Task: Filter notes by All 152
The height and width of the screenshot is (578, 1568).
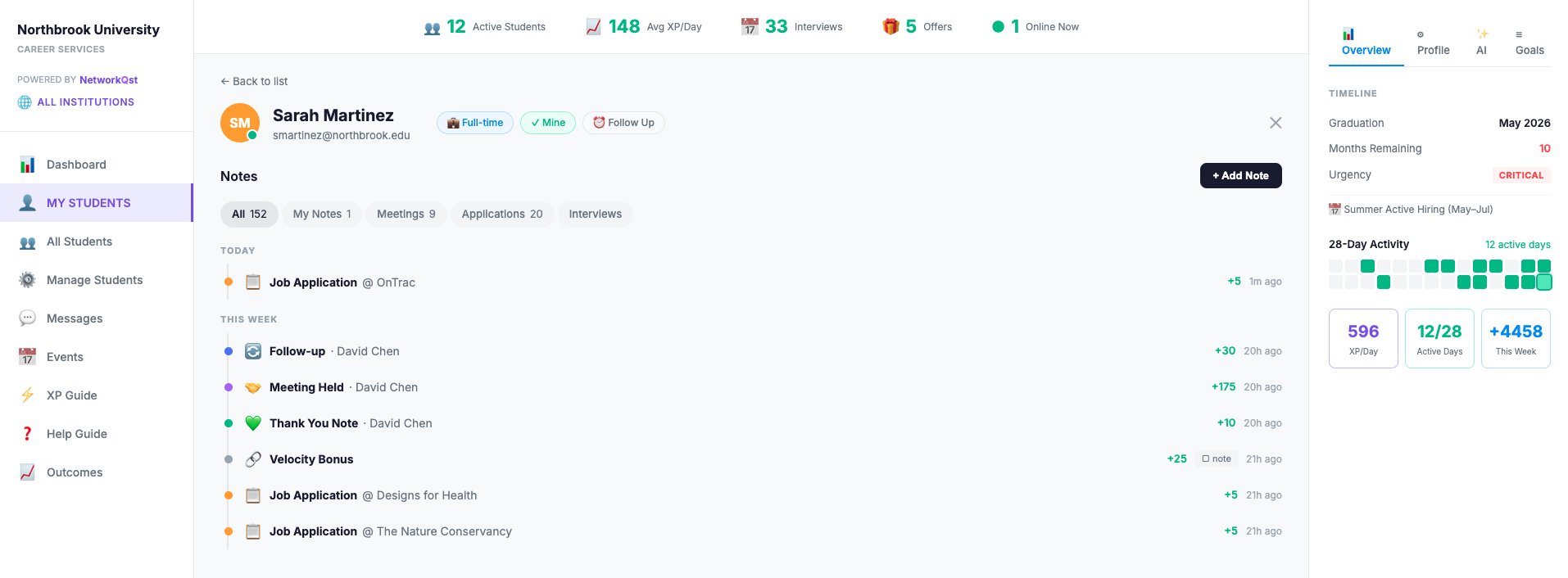Action: (249, 214)
